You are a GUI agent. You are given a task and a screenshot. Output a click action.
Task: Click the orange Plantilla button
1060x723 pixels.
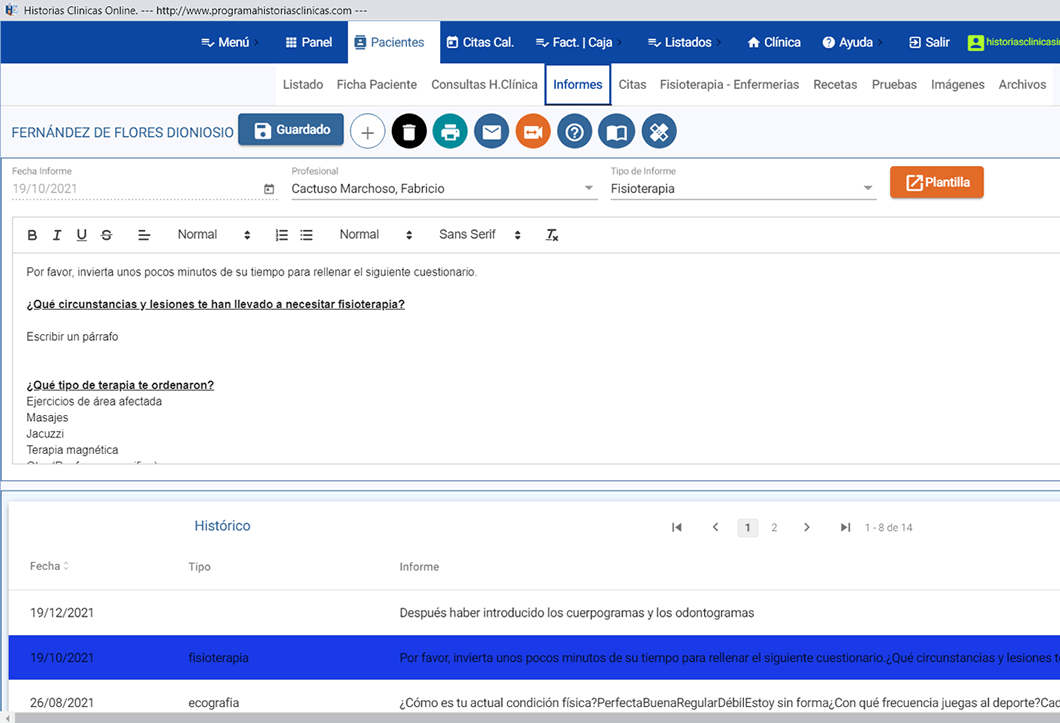click(937, 182)
